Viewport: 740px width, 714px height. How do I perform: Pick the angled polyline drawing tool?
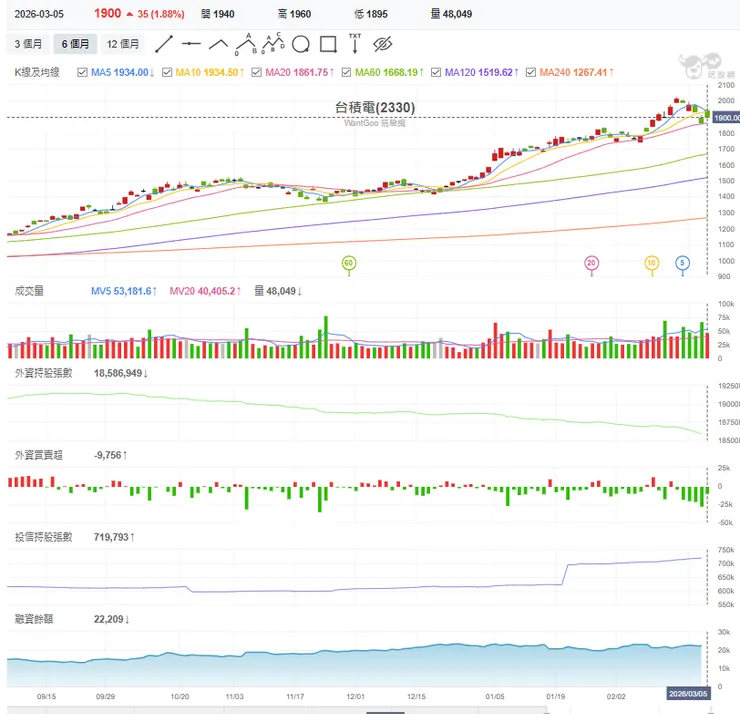coord(218,44)
